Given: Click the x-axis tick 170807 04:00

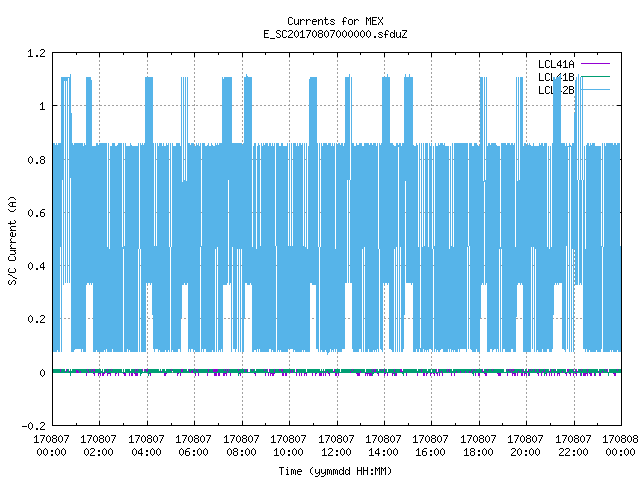Looking at the screenshot, I should pyautogui.click(x=146, y=446).
